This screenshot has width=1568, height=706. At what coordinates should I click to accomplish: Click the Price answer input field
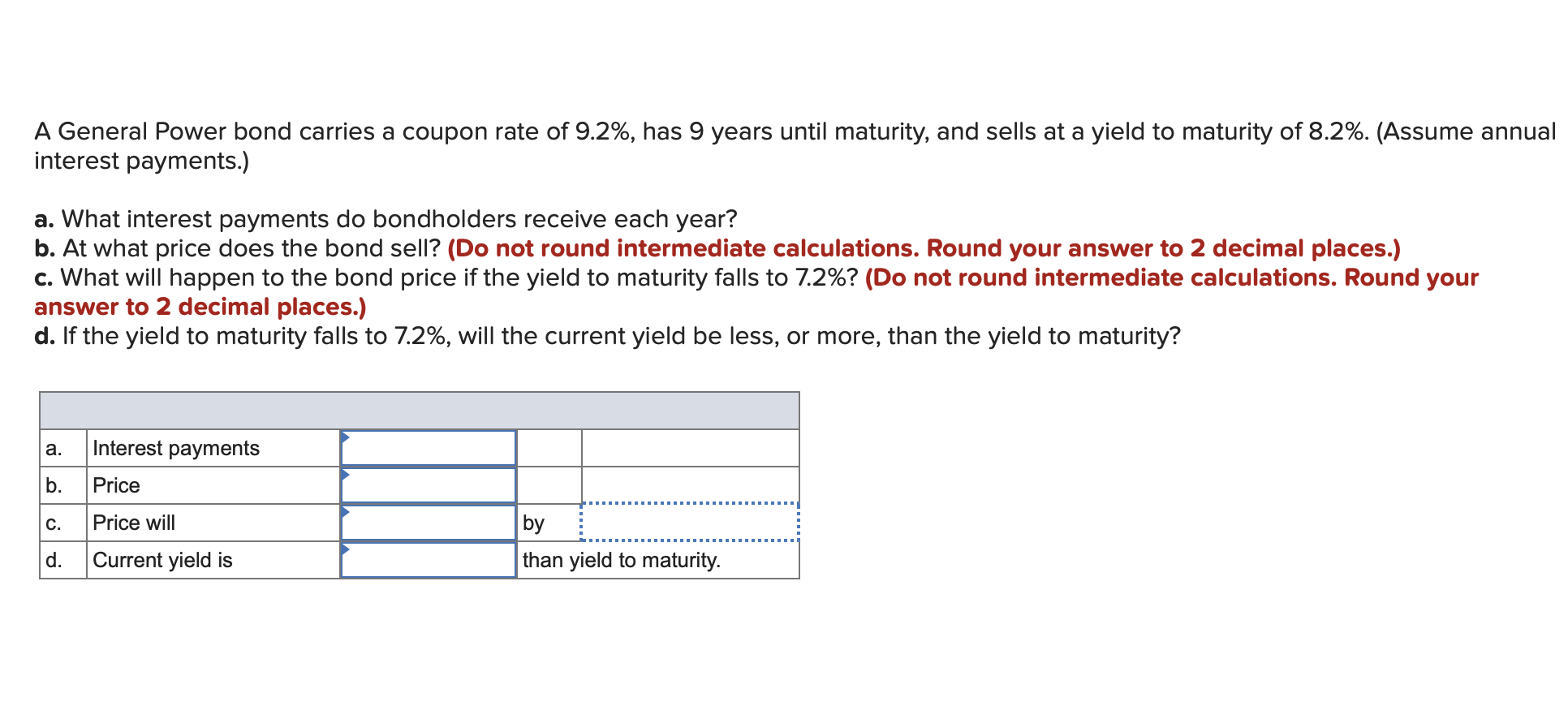pyautogui.click(x=429, y=484)
